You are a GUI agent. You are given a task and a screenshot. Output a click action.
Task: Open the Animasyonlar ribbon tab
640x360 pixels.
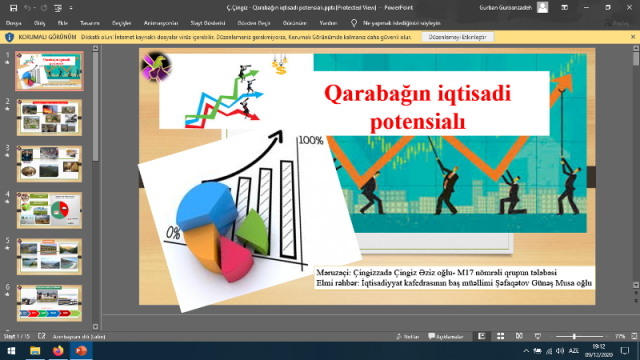[161, 23]
